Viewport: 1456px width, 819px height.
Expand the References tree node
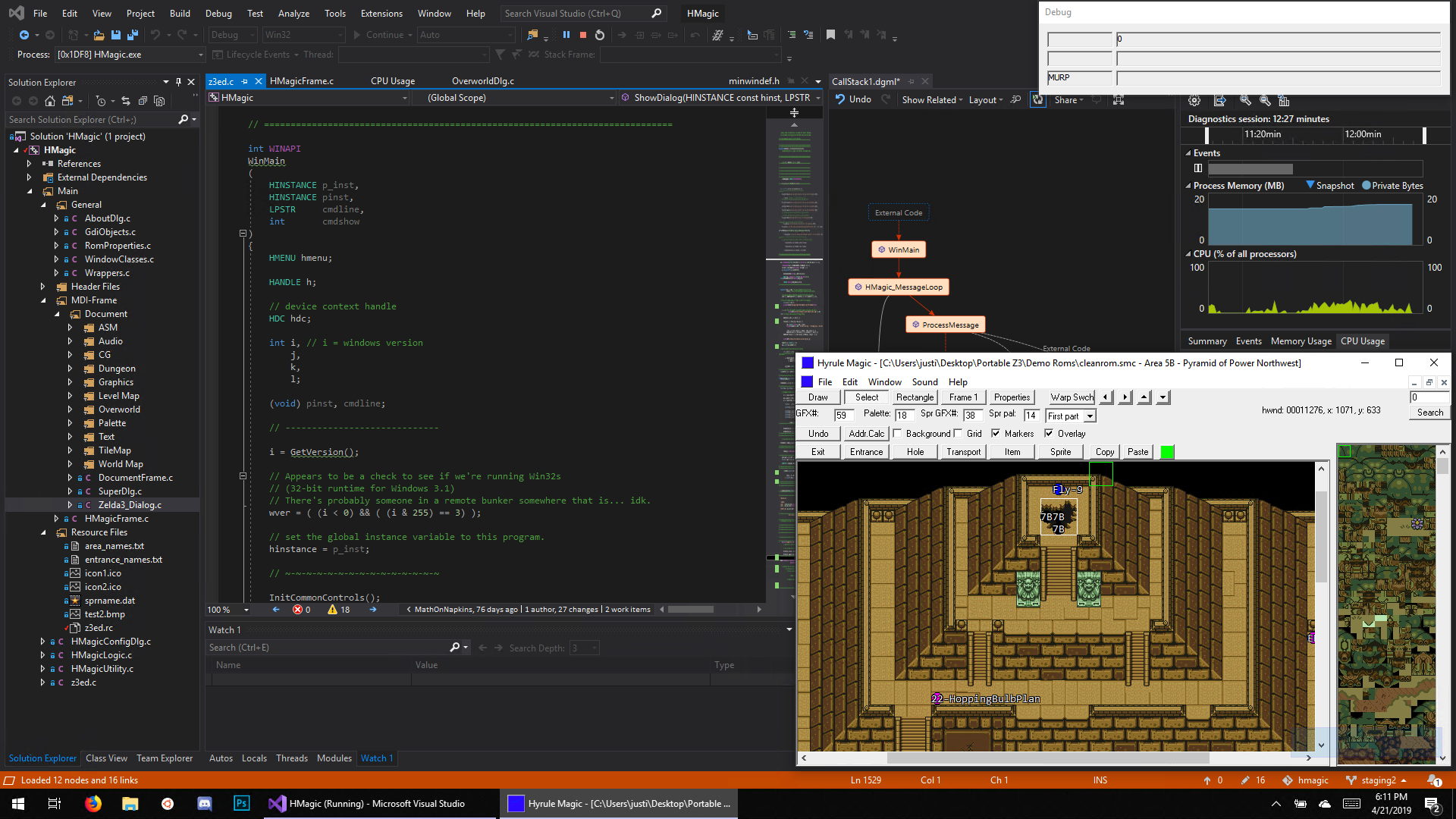click(x=29, y=164)
